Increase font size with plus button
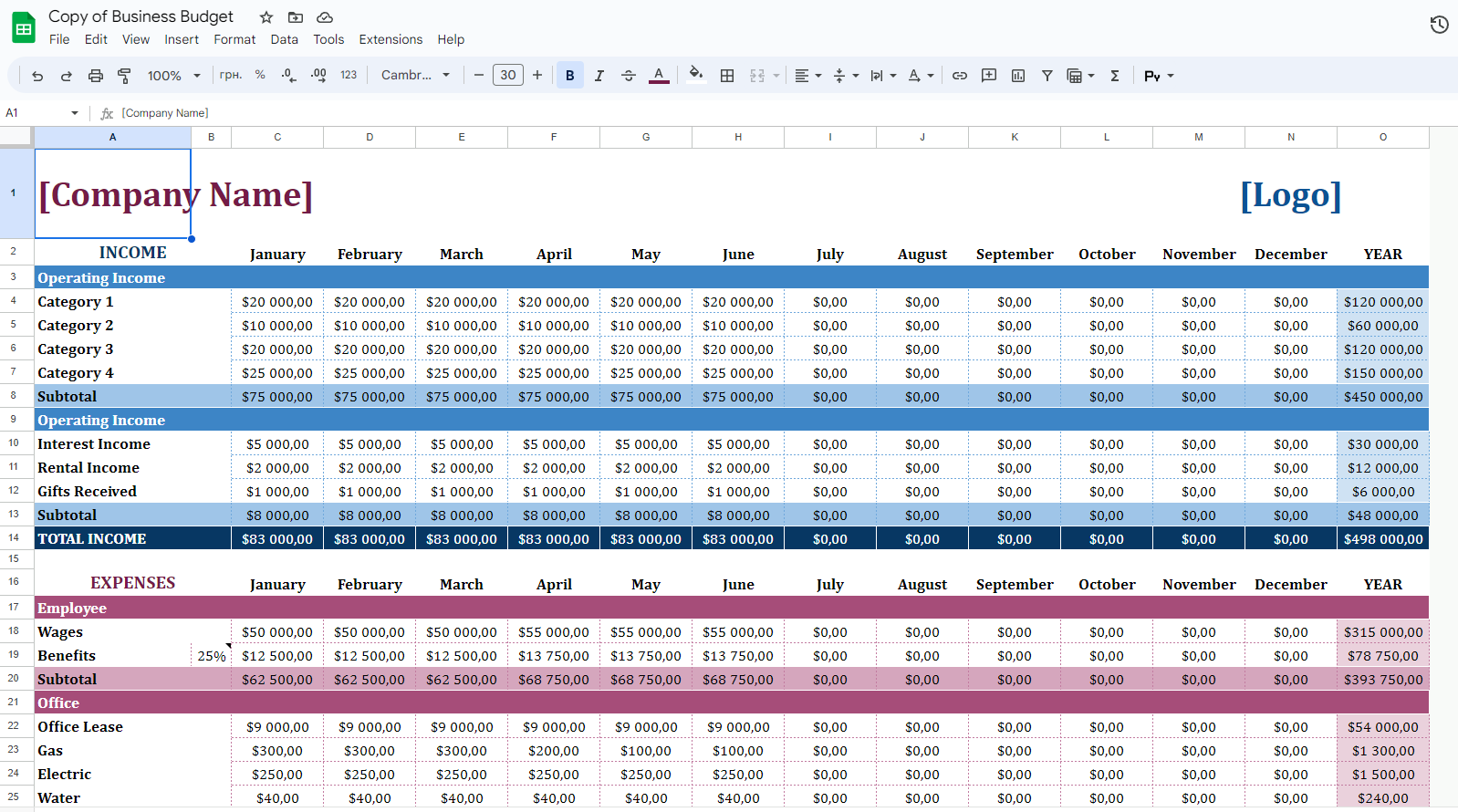 tap(537, 76)
